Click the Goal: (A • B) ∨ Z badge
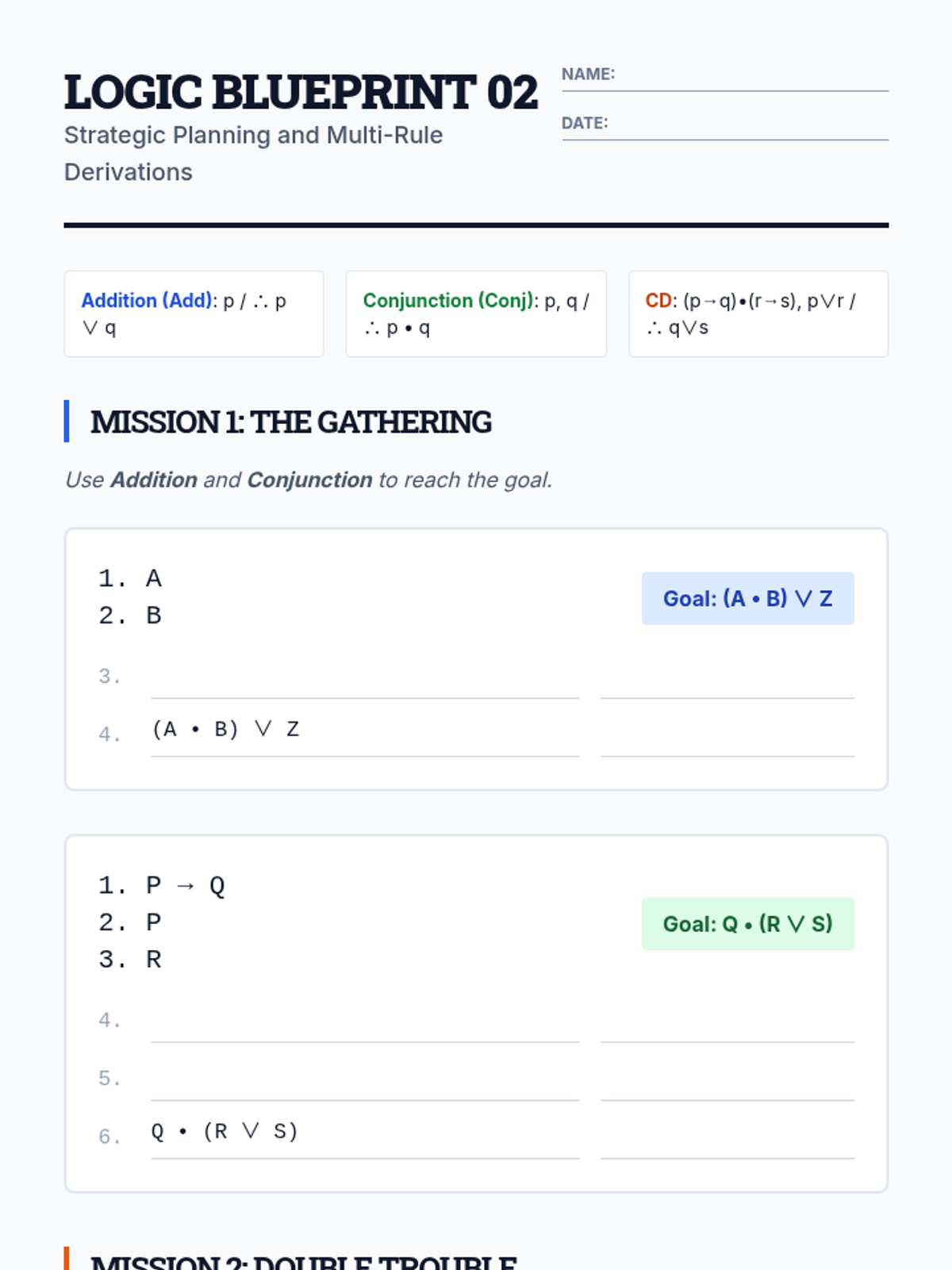Screen dimensions: 952x1270 pos(747,598)
